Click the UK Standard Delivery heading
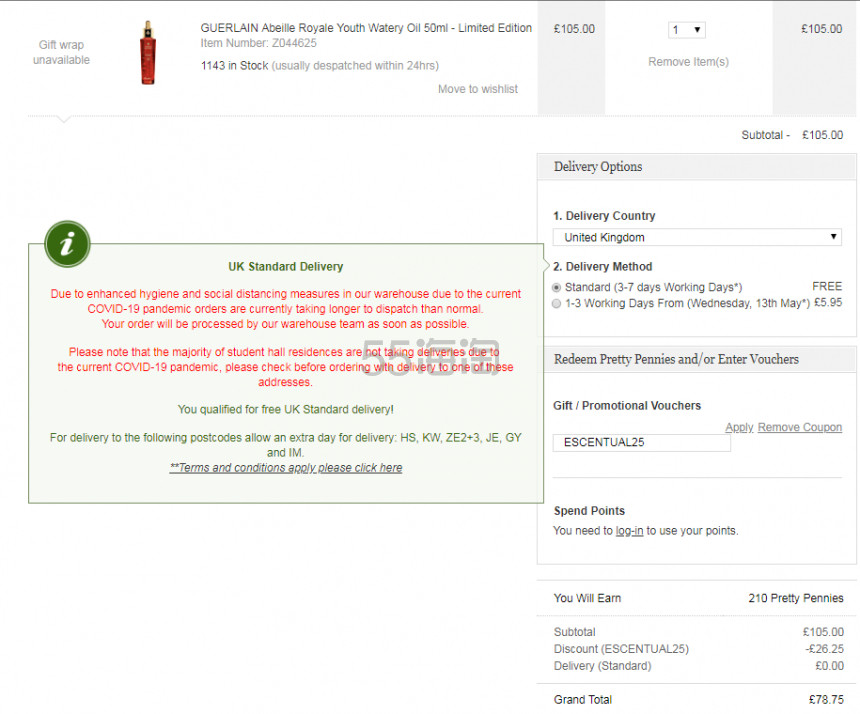 (286, 267)
